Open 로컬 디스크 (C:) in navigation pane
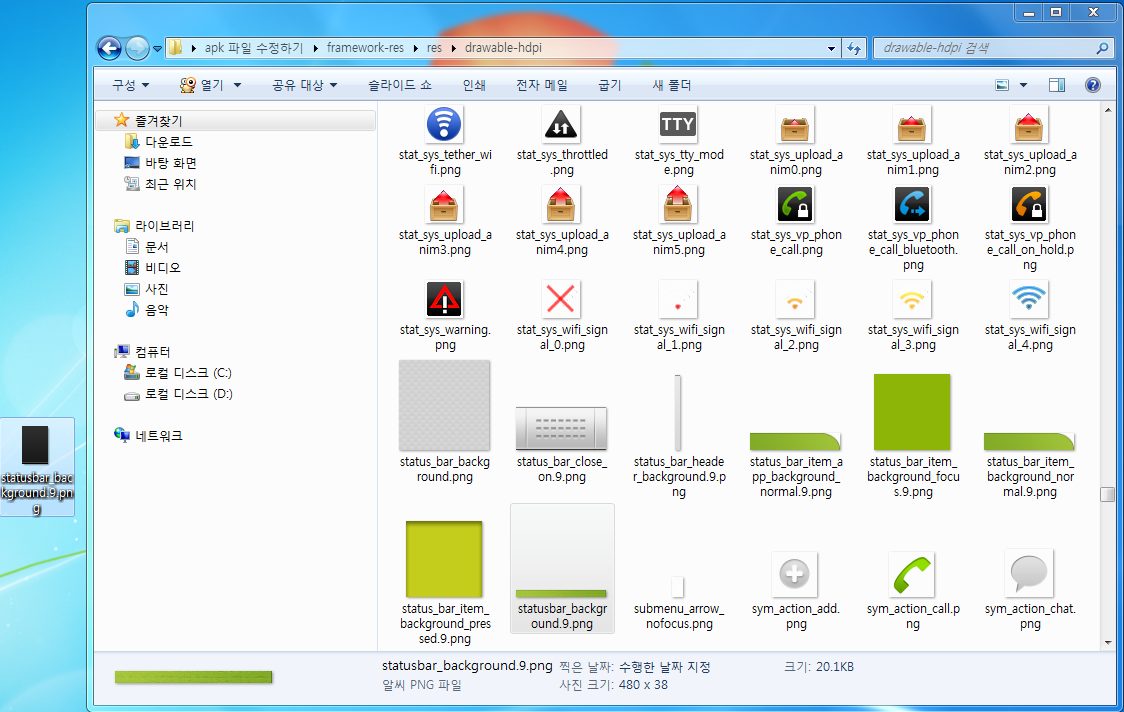Screen dimensions: 1124x712 (x=188, y=372)
